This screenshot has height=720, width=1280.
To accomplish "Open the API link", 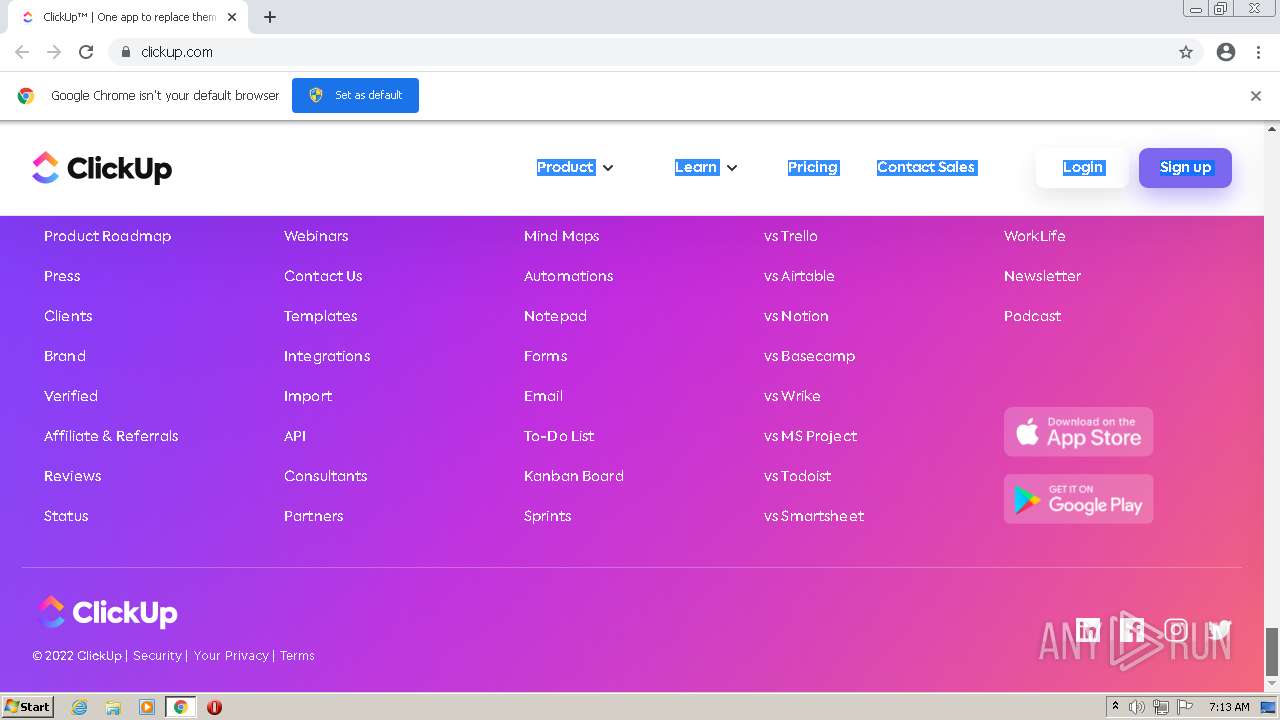I will 295,436.
